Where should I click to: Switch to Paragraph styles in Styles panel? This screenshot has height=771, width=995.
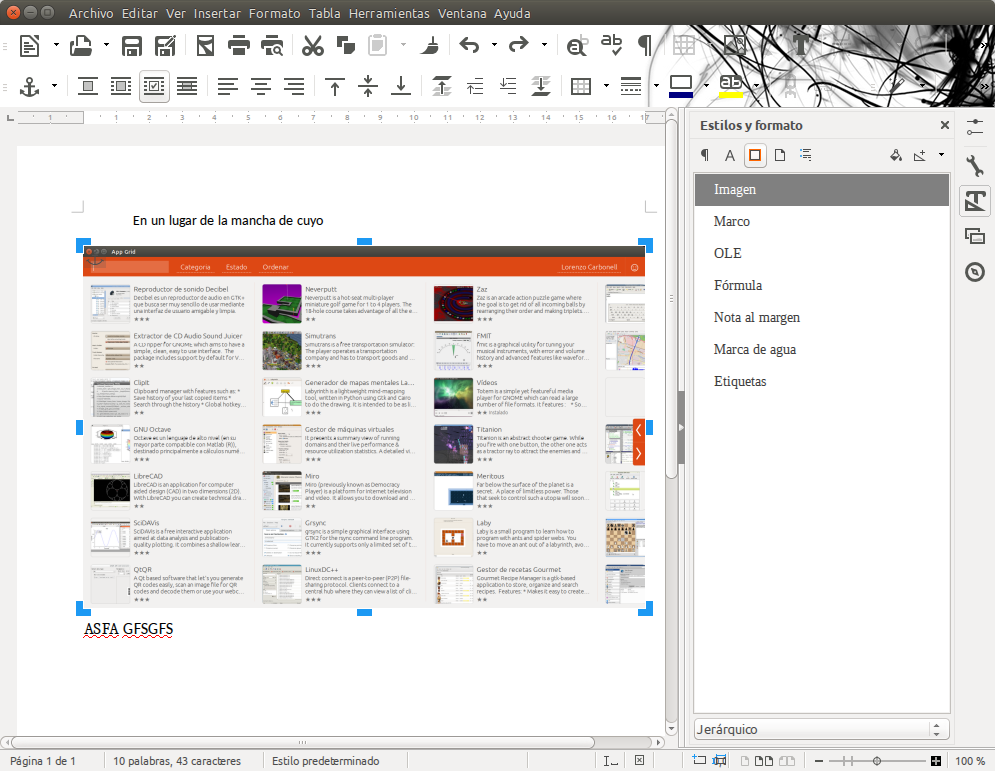(x=705, y=155)
